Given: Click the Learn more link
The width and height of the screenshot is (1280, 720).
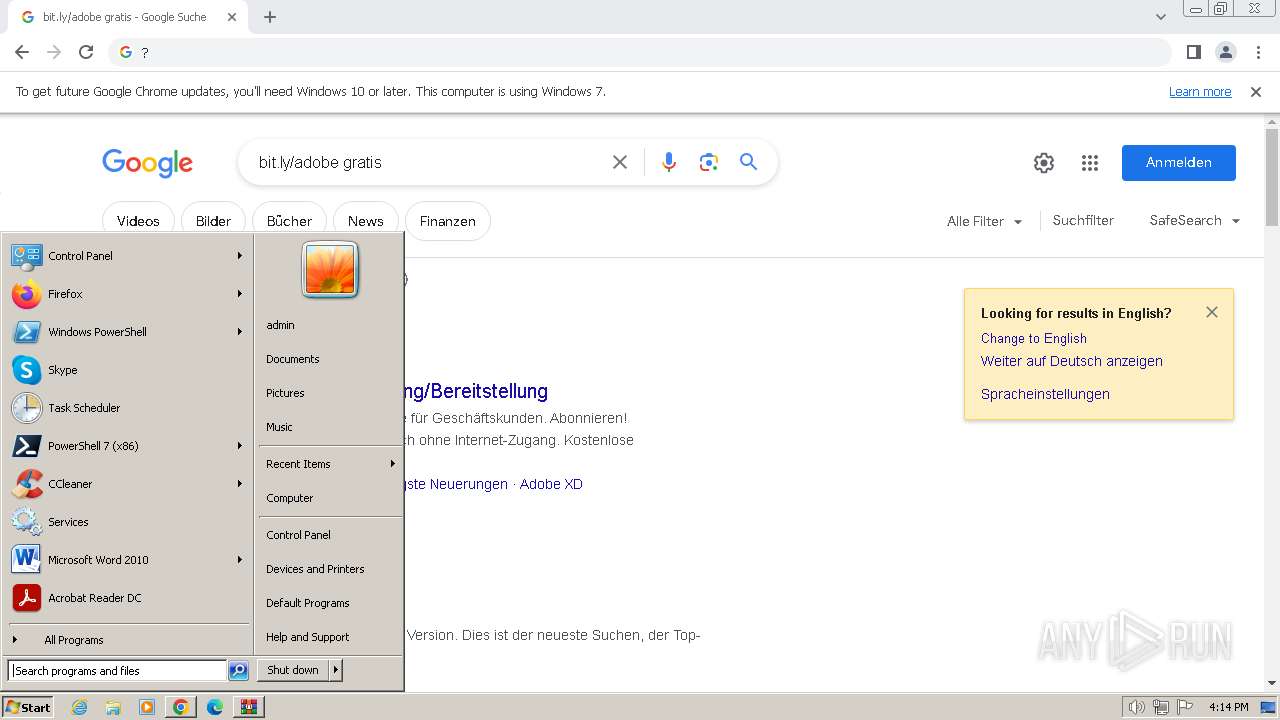Looking at the screenshot, I should click(x=1200, y=92).
